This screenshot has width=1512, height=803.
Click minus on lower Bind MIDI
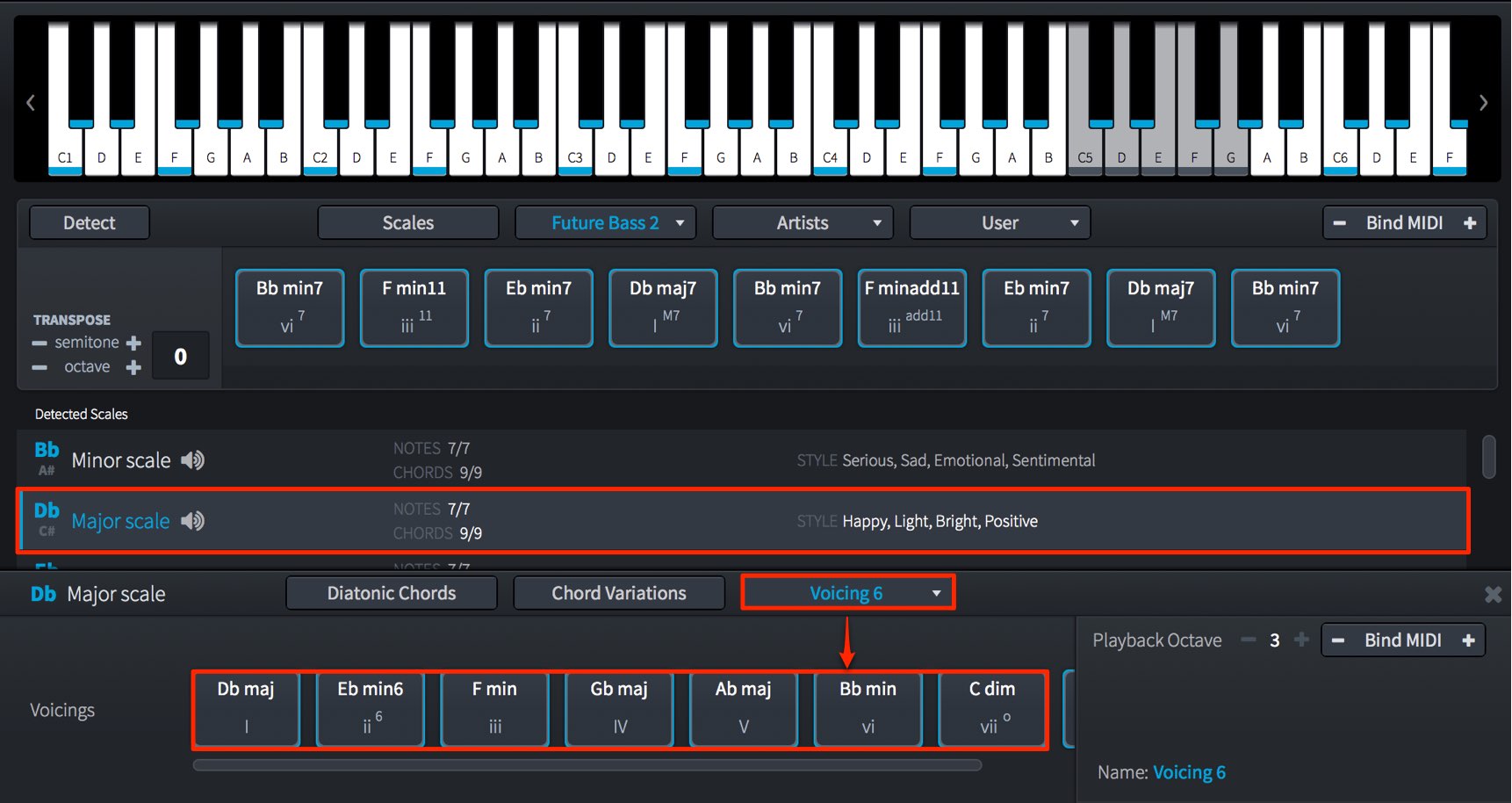(1337, 640)
